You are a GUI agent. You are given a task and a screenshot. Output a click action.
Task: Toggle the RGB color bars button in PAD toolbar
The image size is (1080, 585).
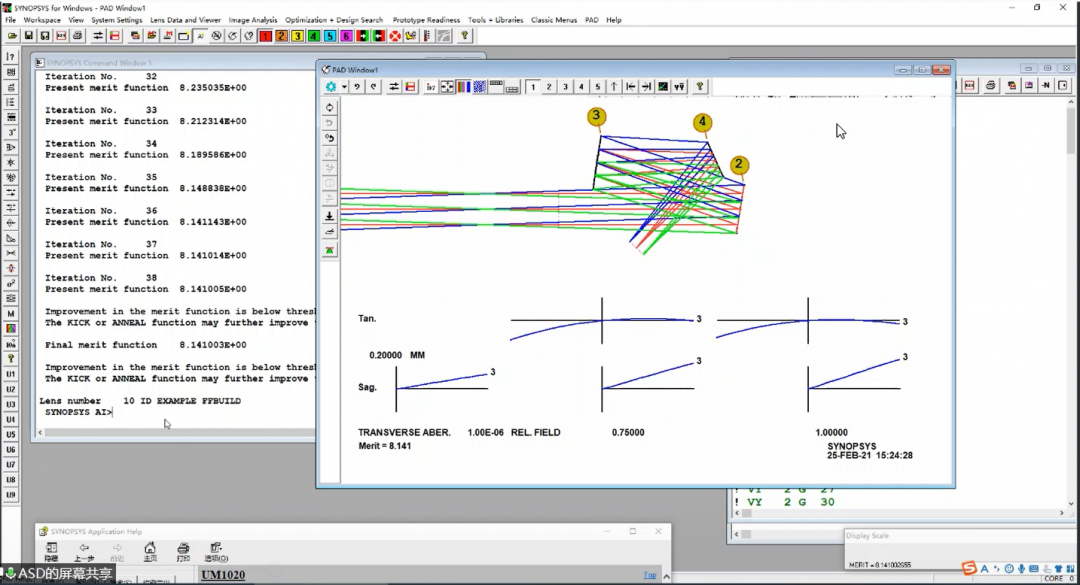(464, 87)
